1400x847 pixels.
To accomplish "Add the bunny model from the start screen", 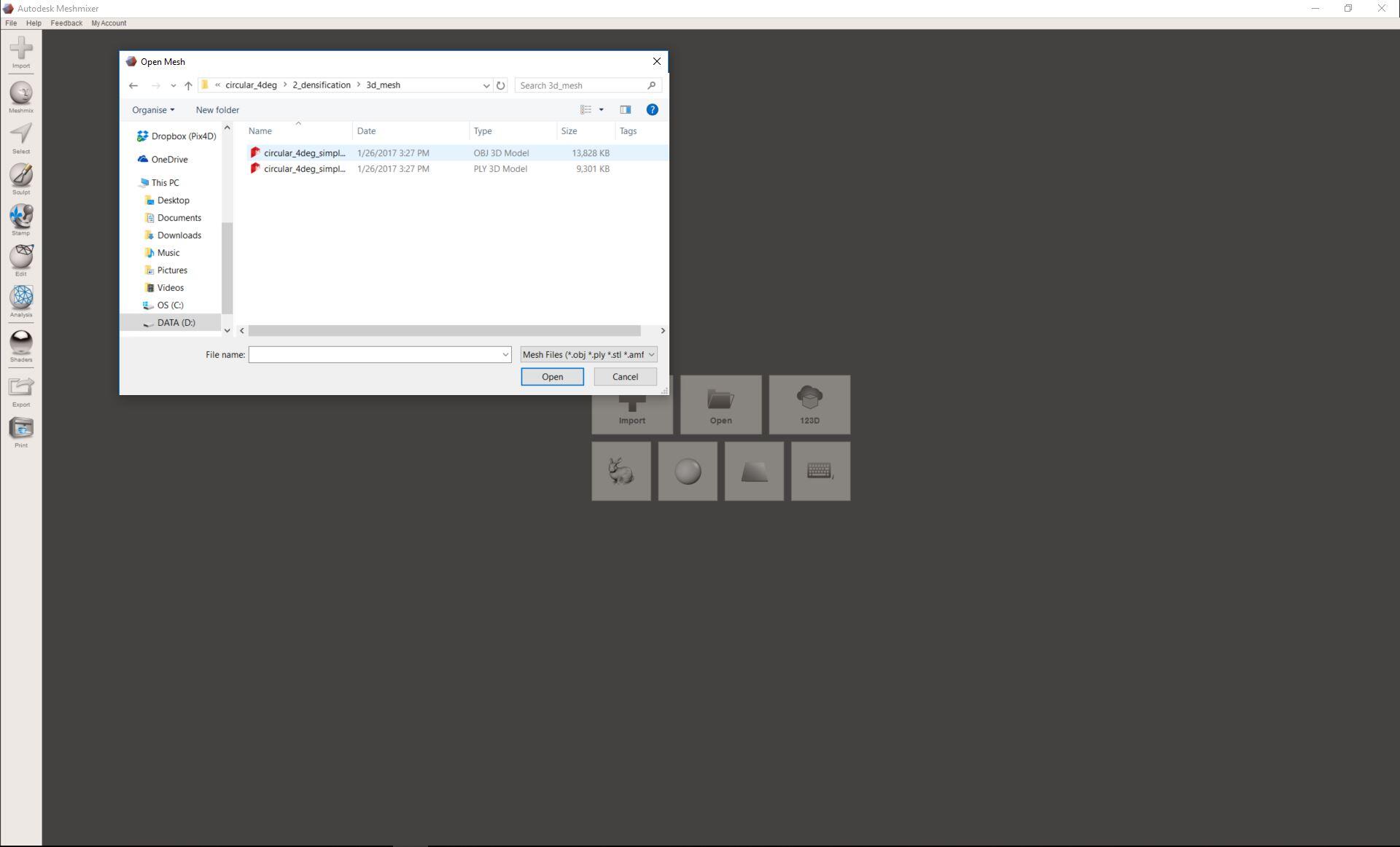I will coord(621,472).
